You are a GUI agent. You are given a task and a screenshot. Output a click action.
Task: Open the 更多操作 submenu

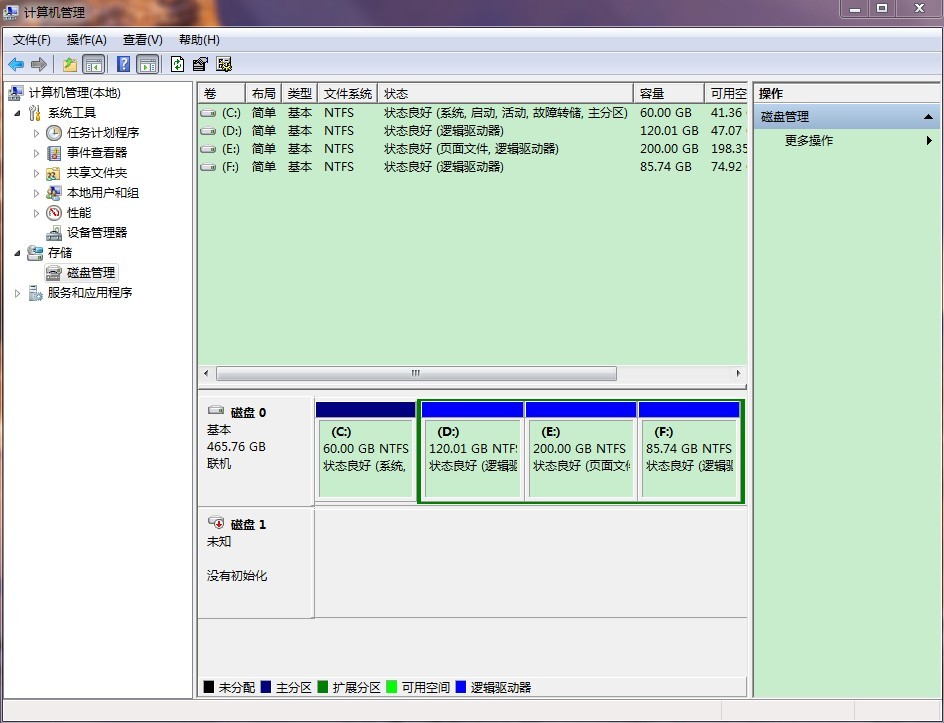point(847,140)
